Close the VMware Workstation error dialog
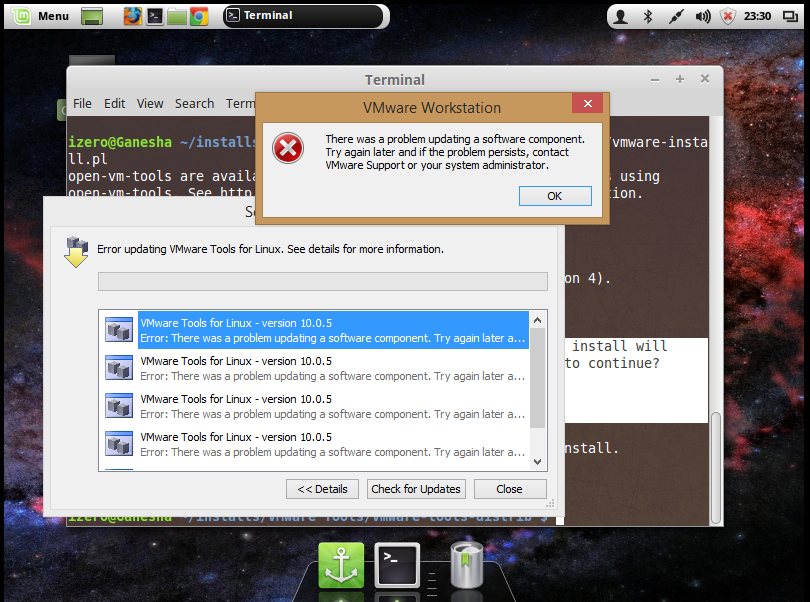 pyautogui.click(x=587, y=103)
